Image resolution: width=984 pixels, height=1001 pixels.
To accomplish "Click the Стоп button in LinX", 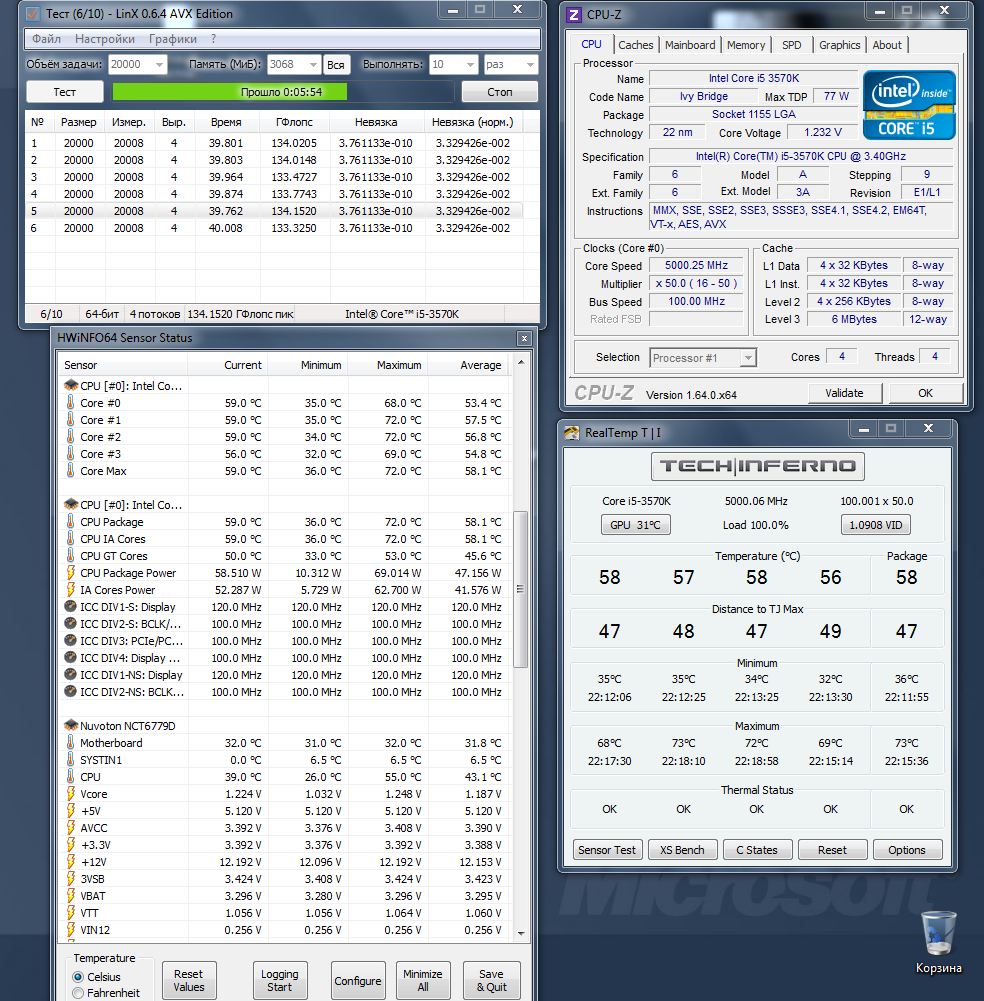I will tap(499, 92).
